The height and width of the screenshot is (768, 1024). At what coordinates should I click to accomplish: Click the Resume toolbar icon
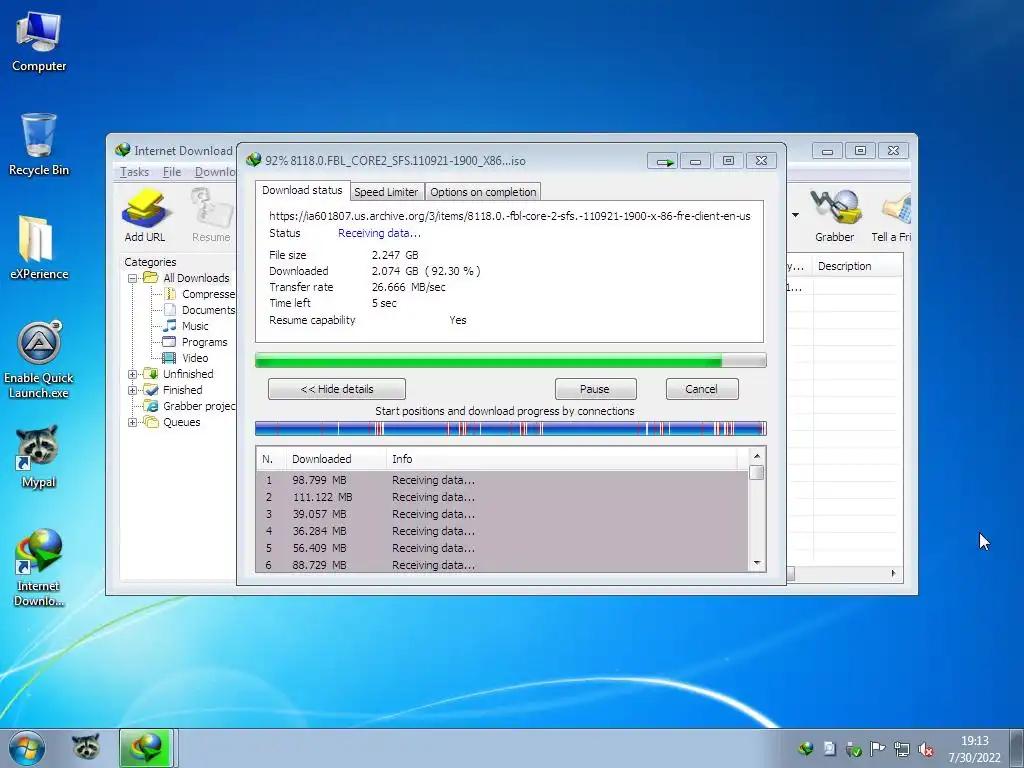pos(211,216)
